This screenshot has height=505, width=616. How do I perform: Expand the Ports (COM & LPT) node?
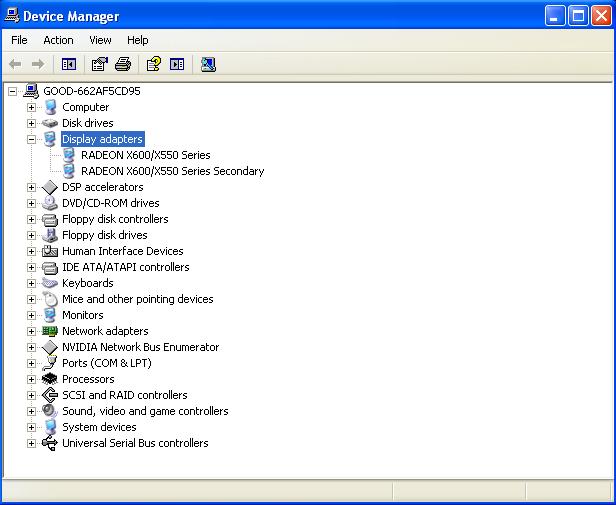point(31,364)
